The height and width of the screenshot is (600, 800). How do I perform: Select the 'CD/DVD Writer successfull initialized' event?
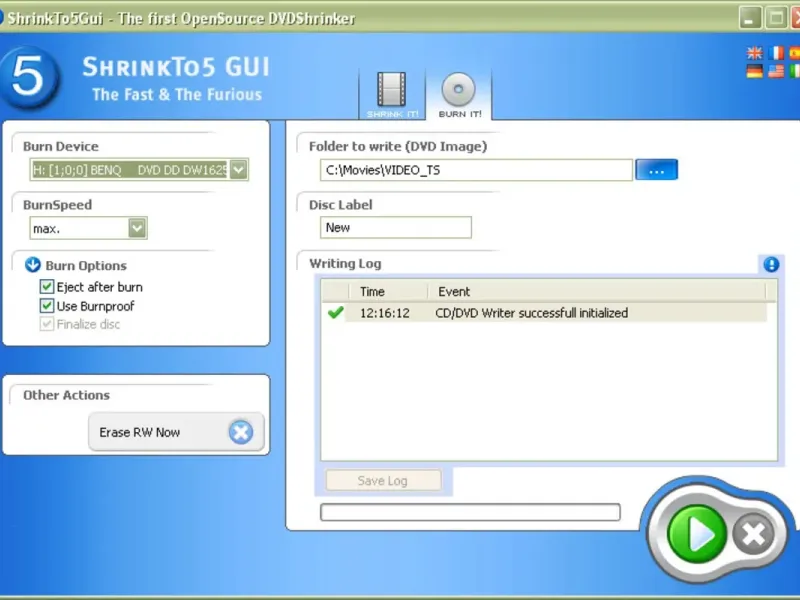click(x=532, y=313)
